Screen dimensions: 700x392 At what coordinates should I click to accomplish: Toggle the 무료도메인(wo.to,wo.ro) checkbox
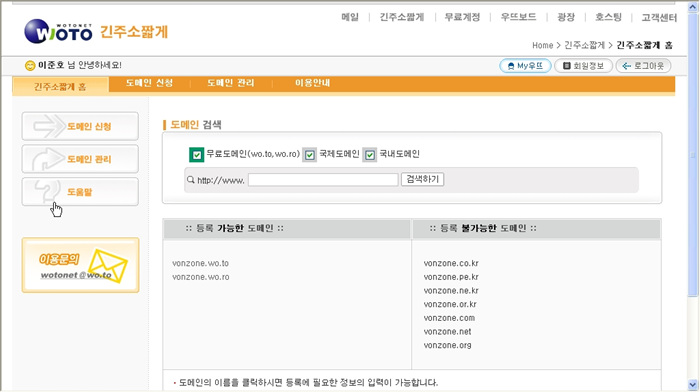coord(196,155)
